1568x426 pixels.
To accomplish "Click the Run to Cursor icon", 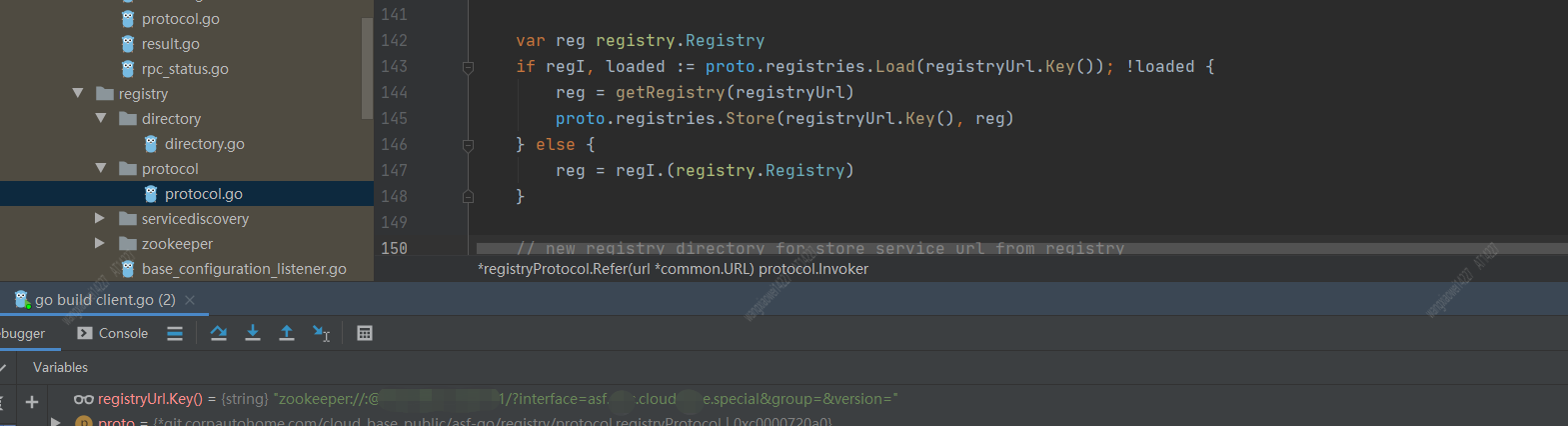I will click(x=321, y=333).
